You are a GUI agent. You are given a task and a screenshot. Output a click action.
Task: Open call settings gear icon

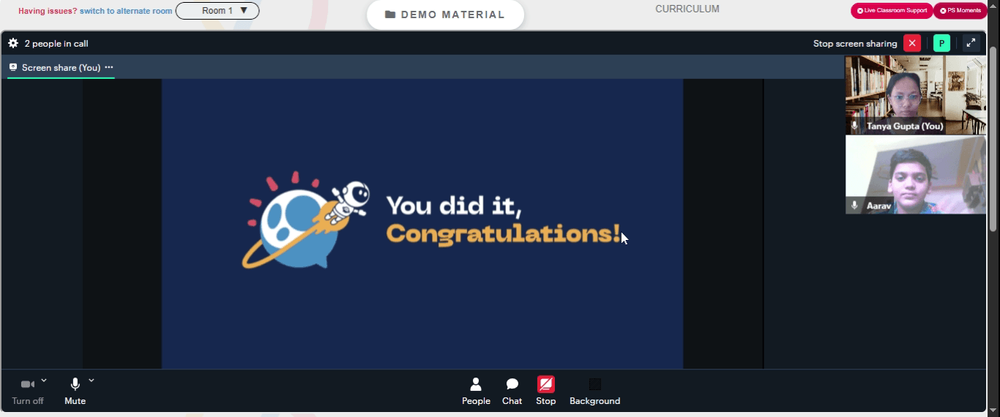pos(13,43)
